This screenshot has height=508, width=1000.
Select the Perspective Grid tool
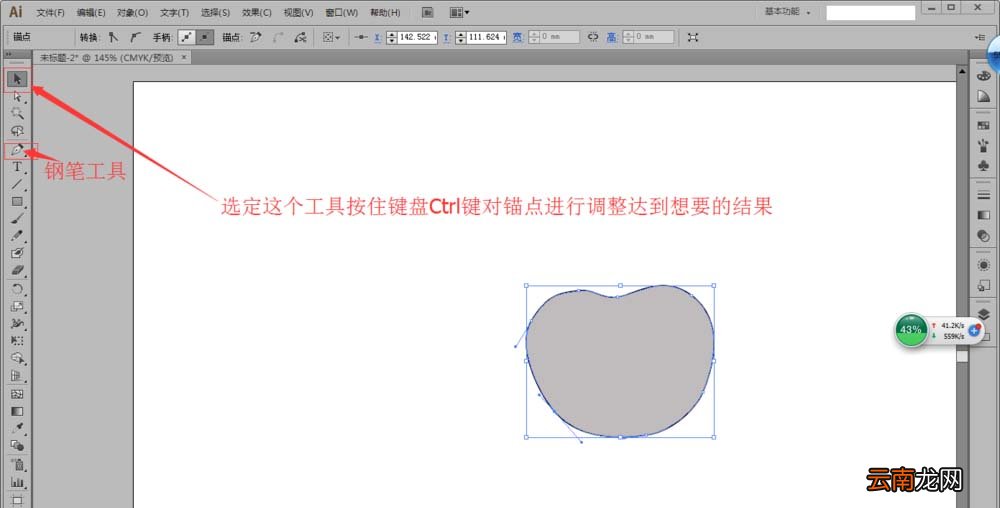[17, 376]
